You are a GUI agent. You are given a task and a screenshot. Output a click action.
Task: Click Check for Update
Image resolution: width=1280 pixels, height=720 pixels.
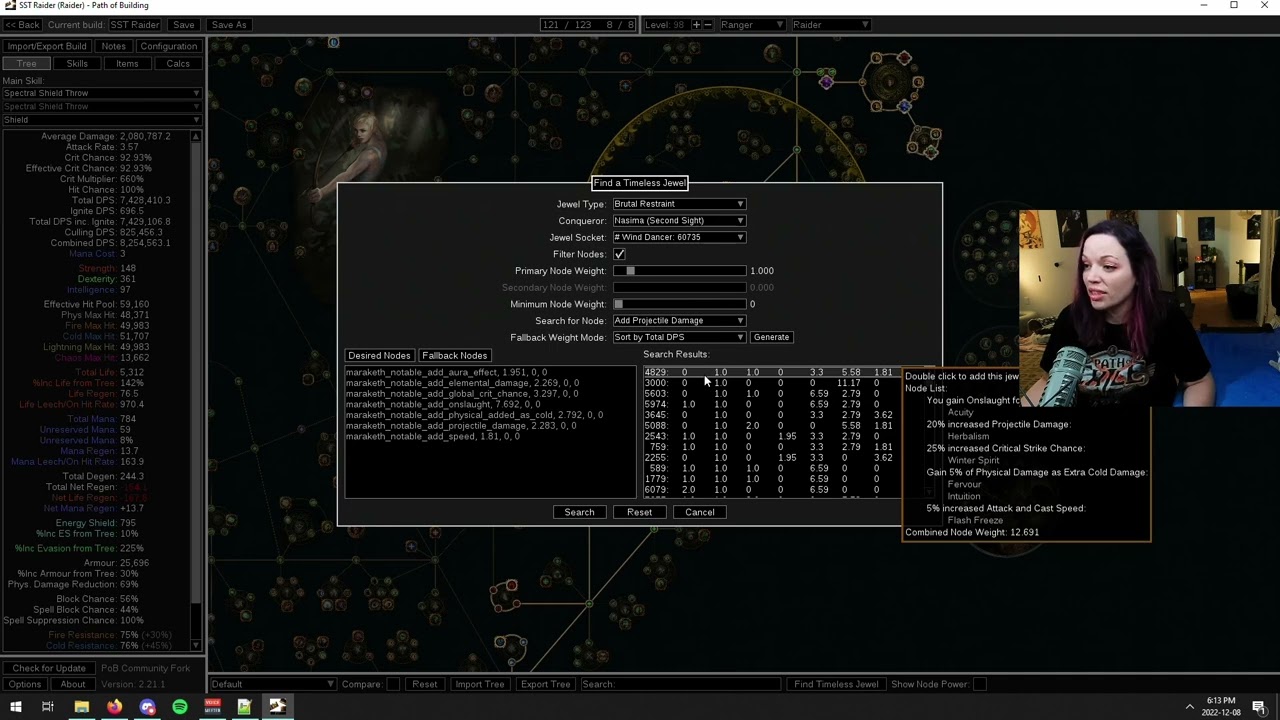coord(49,668)
